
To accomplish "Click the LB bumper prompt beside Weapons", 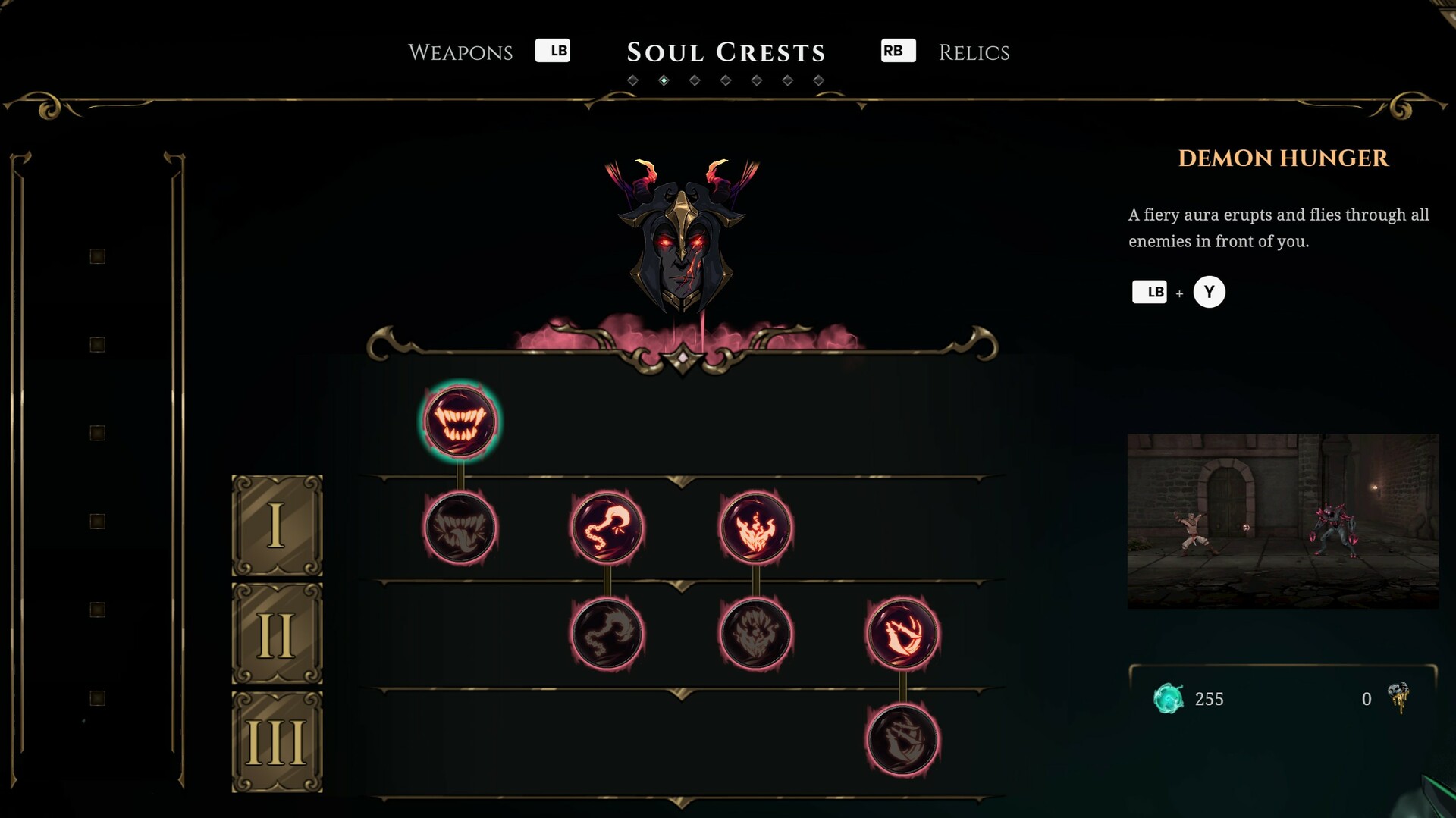I will tap(553, 51).
